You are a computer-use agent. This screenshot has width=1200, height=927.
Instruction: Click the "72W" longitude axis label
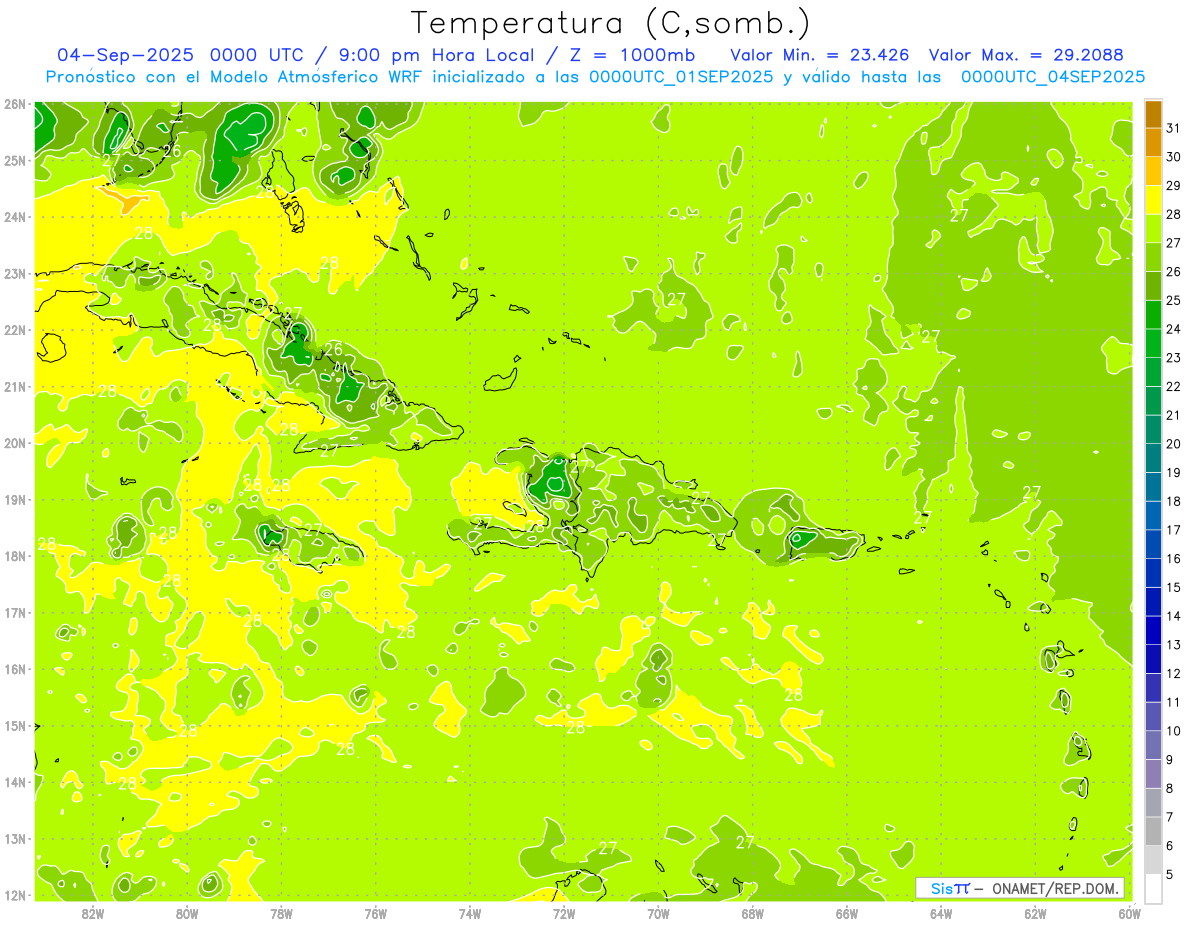[x=564, y=914]
